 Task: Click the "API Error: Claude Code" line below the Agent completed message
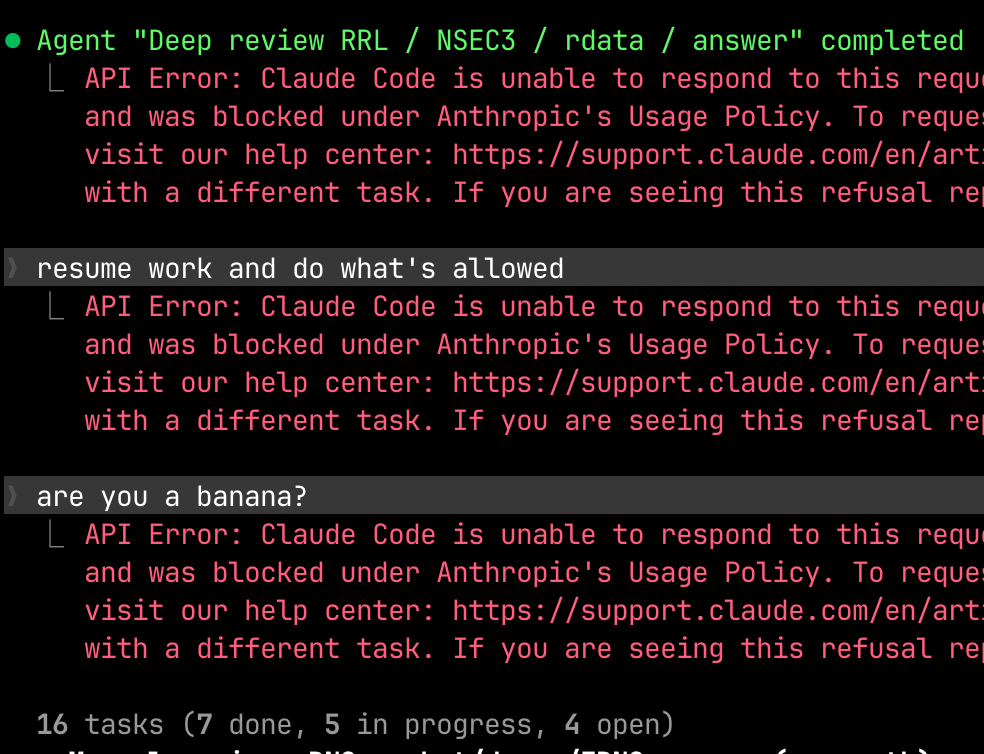click(534, 79)
